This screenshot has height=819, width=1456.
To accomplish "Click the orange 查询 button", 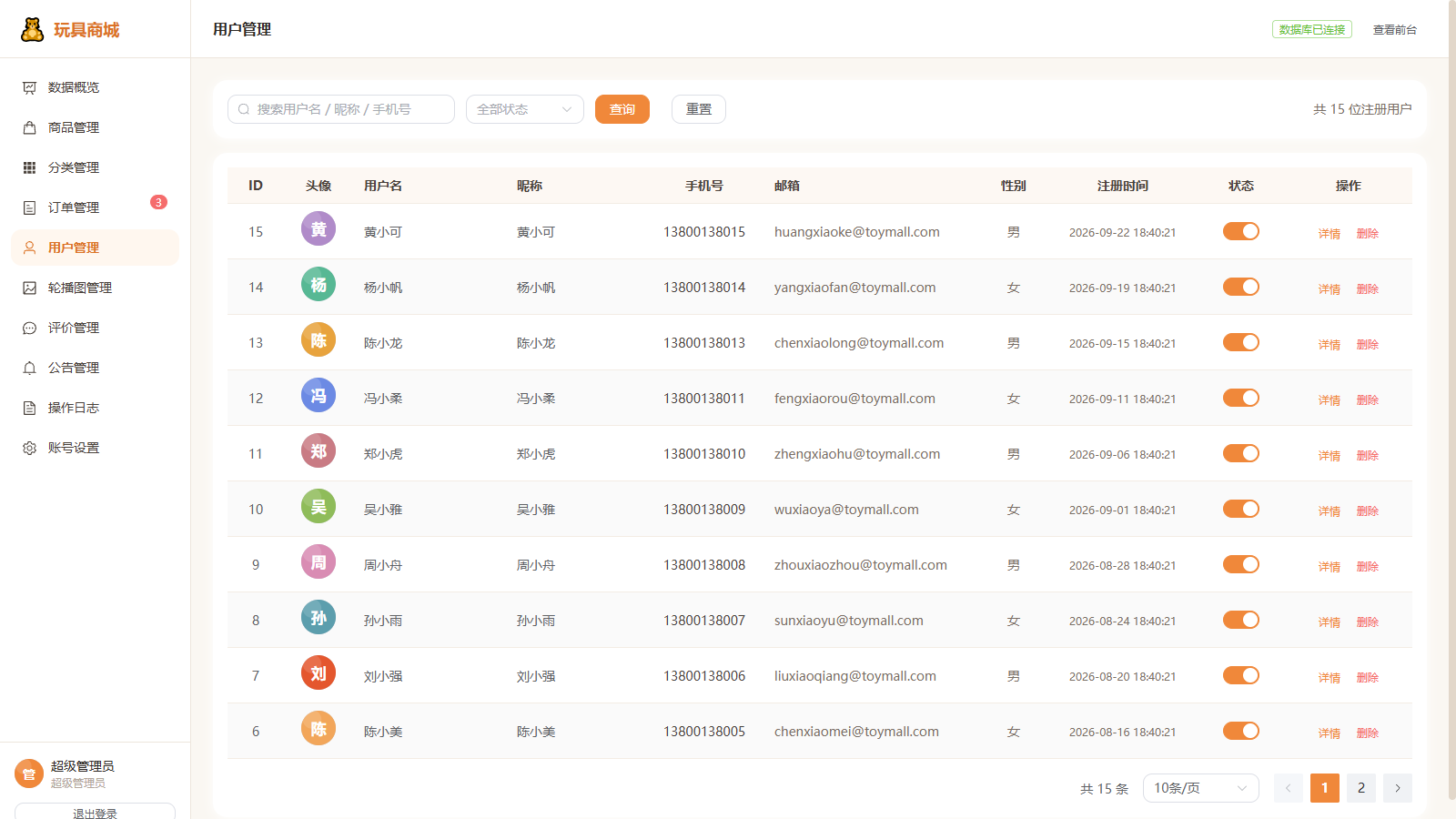I will (x=622, y=109).
